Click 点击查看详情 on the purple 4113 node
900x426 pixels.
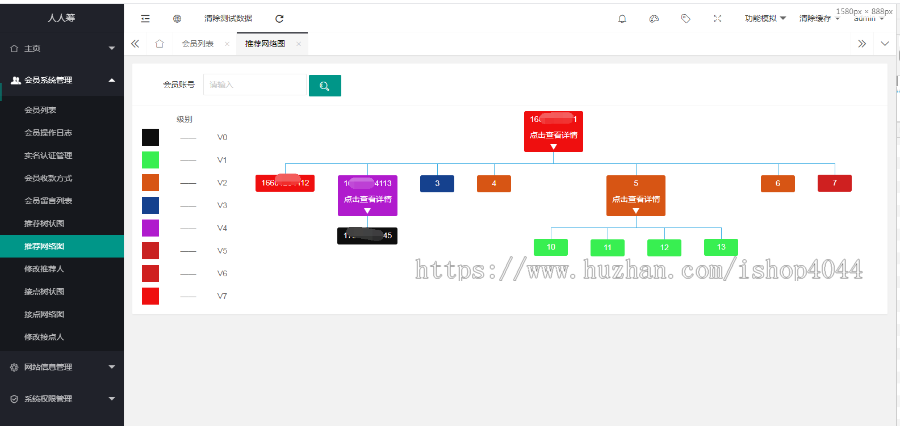367,200
